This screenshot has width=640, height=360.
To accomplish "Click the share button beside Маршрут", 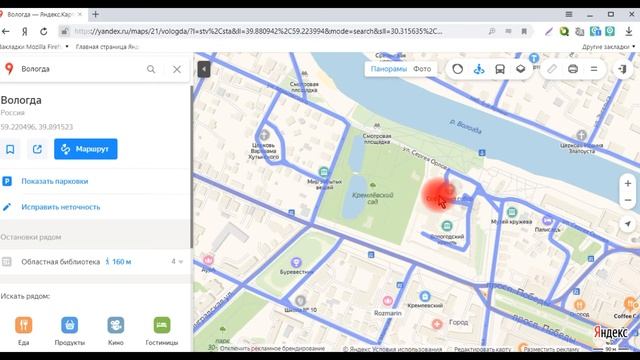I will coord(37,149).
